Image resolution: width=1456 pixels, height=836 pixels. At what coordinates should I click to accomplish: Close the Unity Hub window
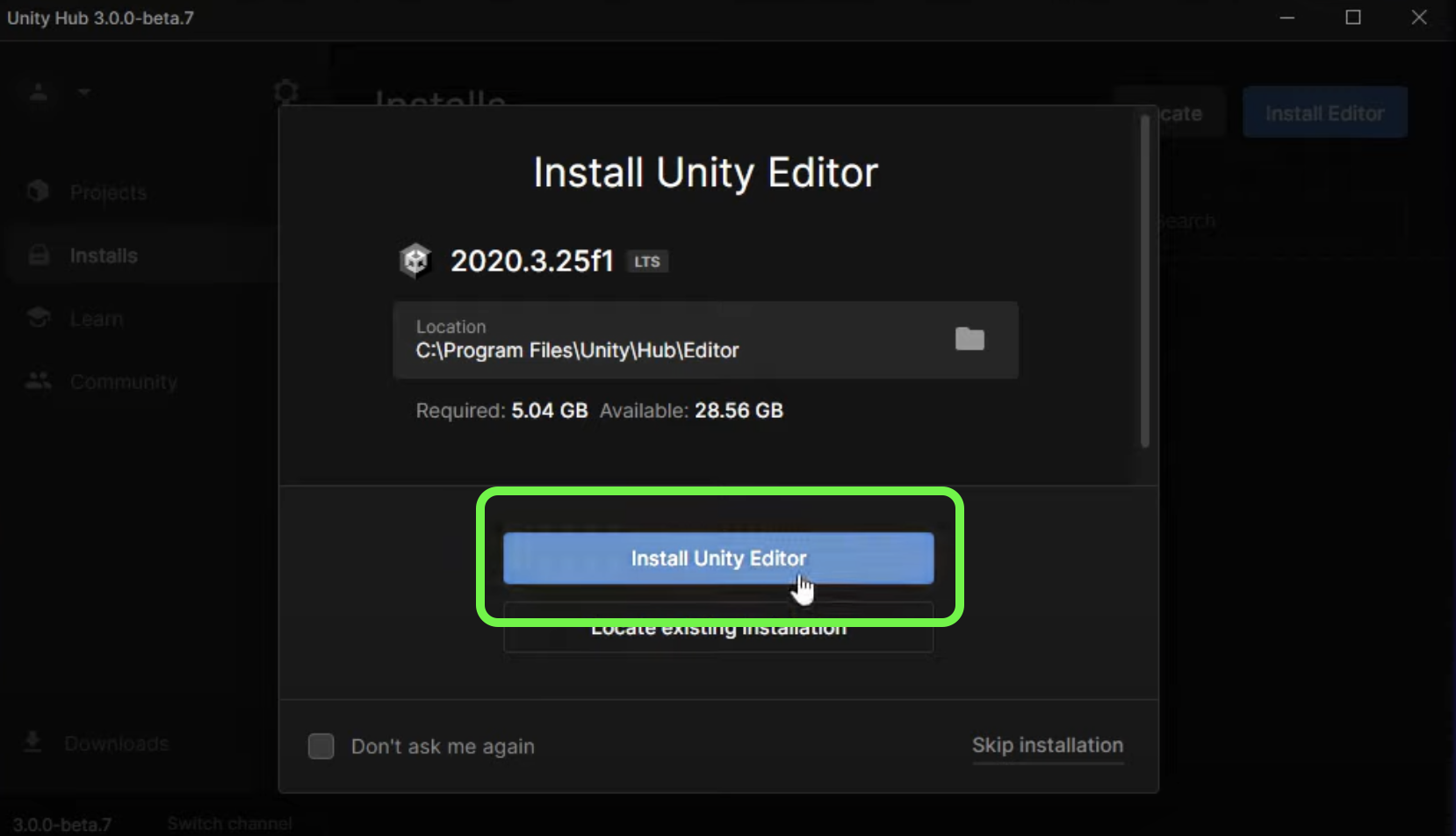click(1419, 18)
